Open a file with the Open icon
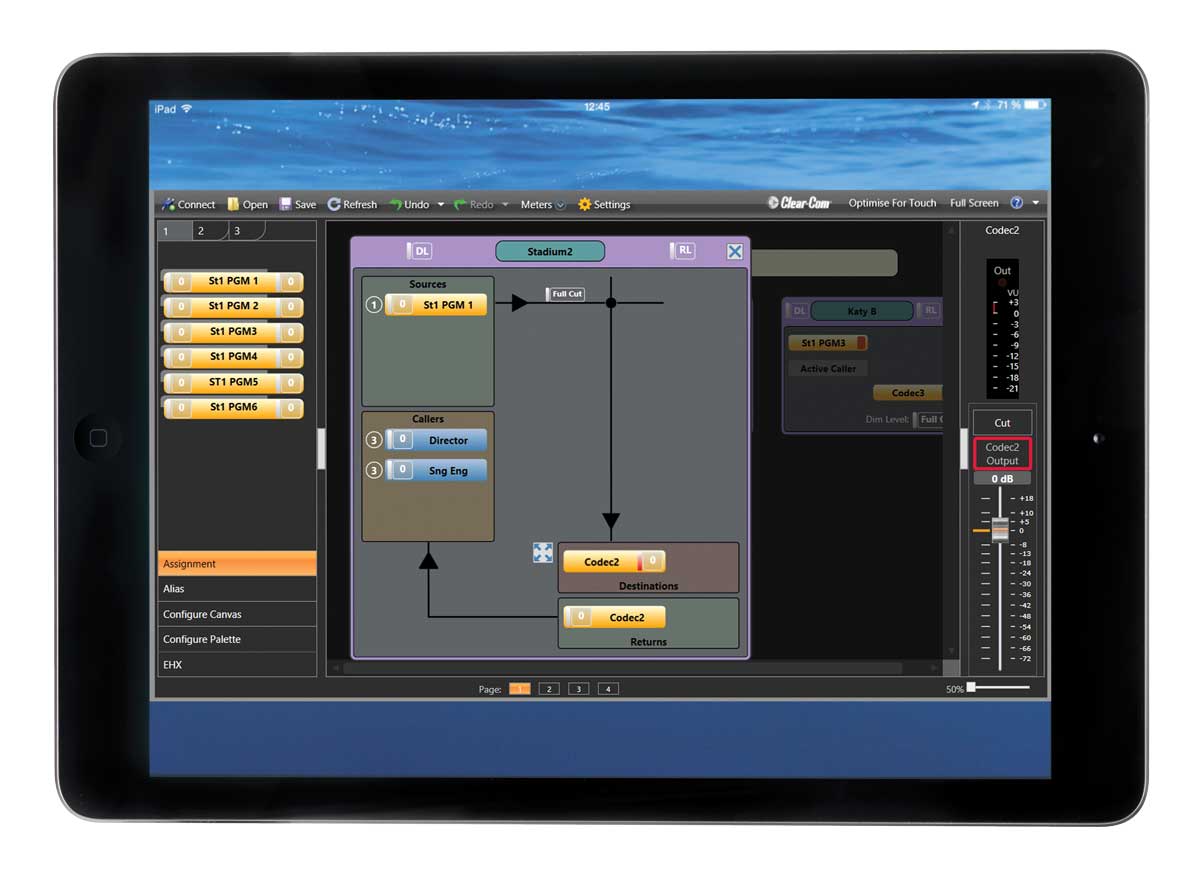1200x894 pixels. pos(233,204)
